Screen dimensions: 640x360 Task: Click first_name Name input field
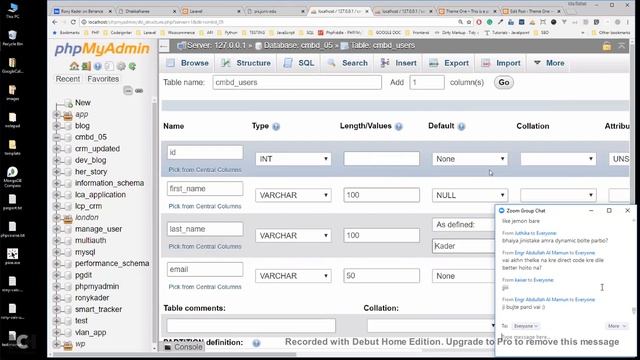[x=205, y=189]
